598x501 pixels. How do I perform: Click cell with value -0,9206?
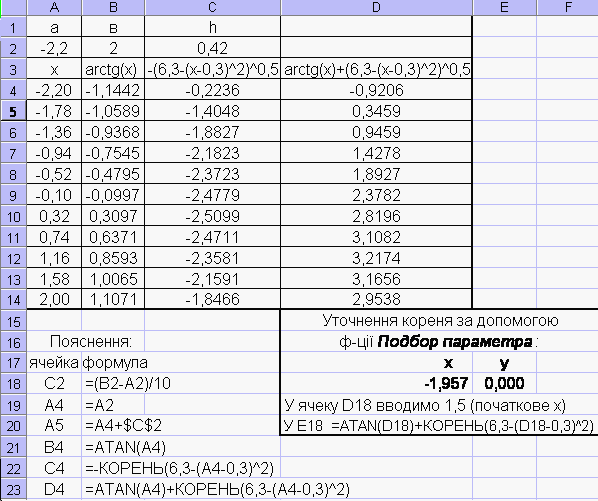click(376, 90)
